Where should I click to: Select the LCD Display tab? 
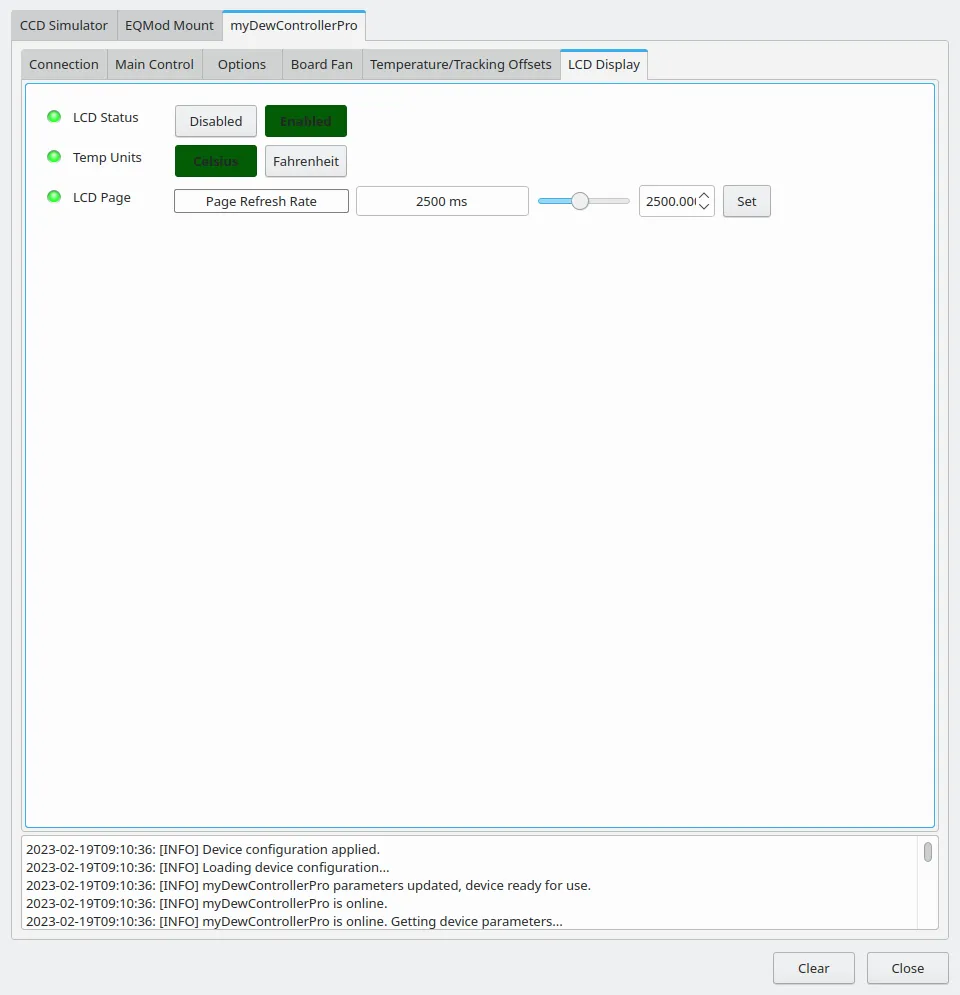click(x=604, y=65)
